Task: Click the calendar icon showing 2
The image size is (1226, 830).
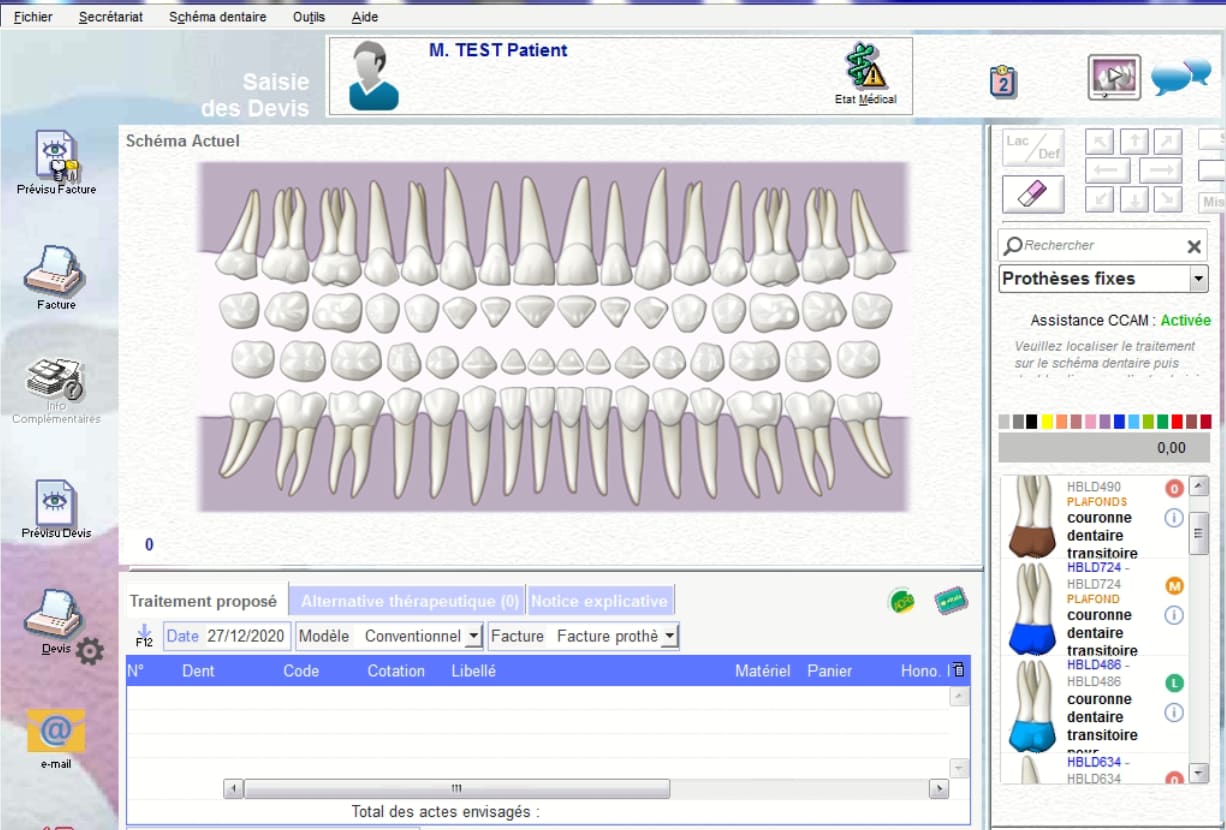Action: pyautogui.click(x=1003, y=81)
